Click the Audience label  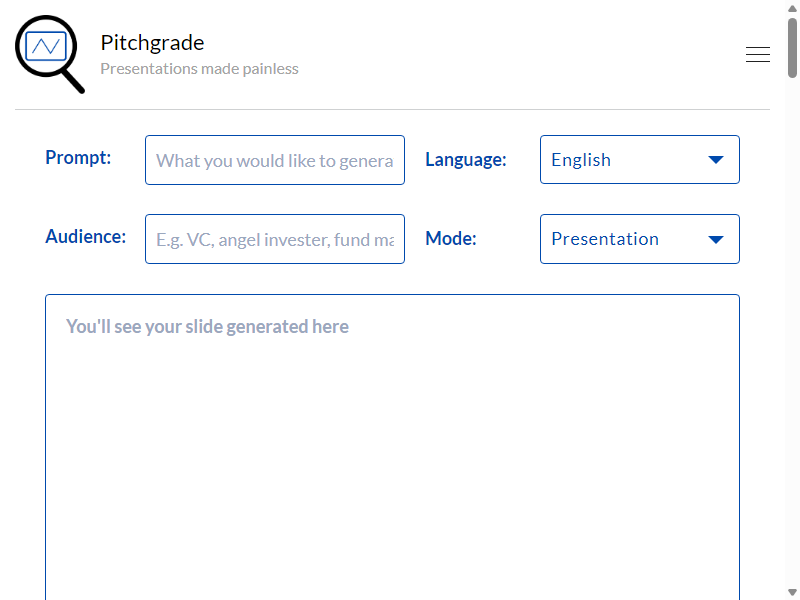(86, 237)
